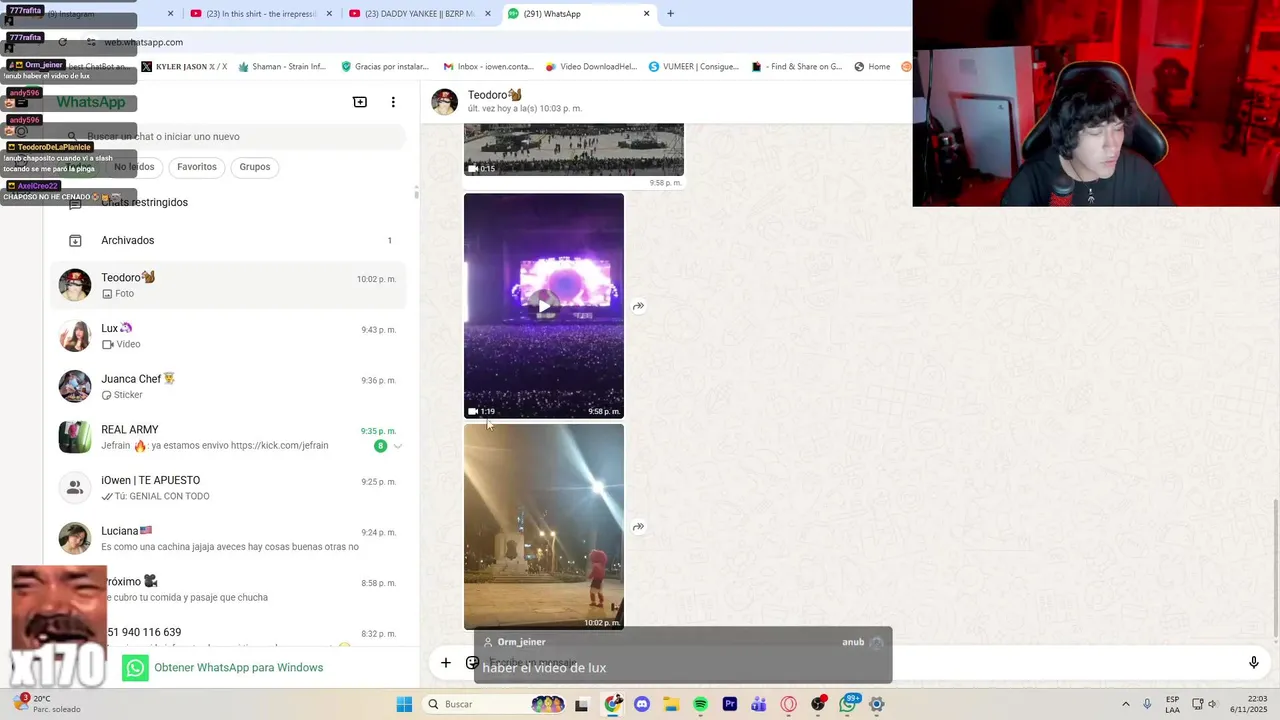
Task: Open the Lux chat
Action: tap(229, 336)
